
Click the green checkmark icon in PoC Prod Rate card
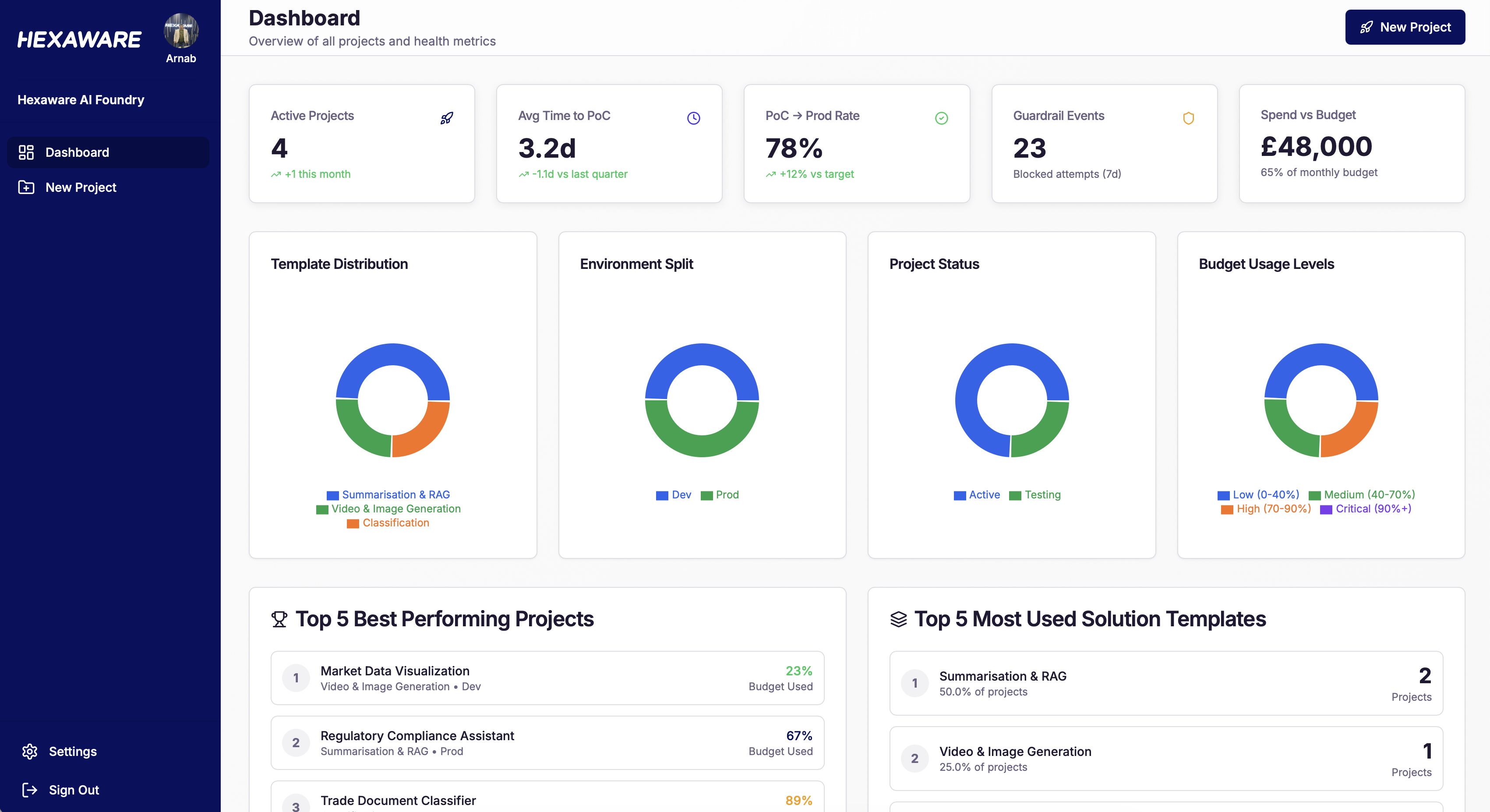point(941,118)
